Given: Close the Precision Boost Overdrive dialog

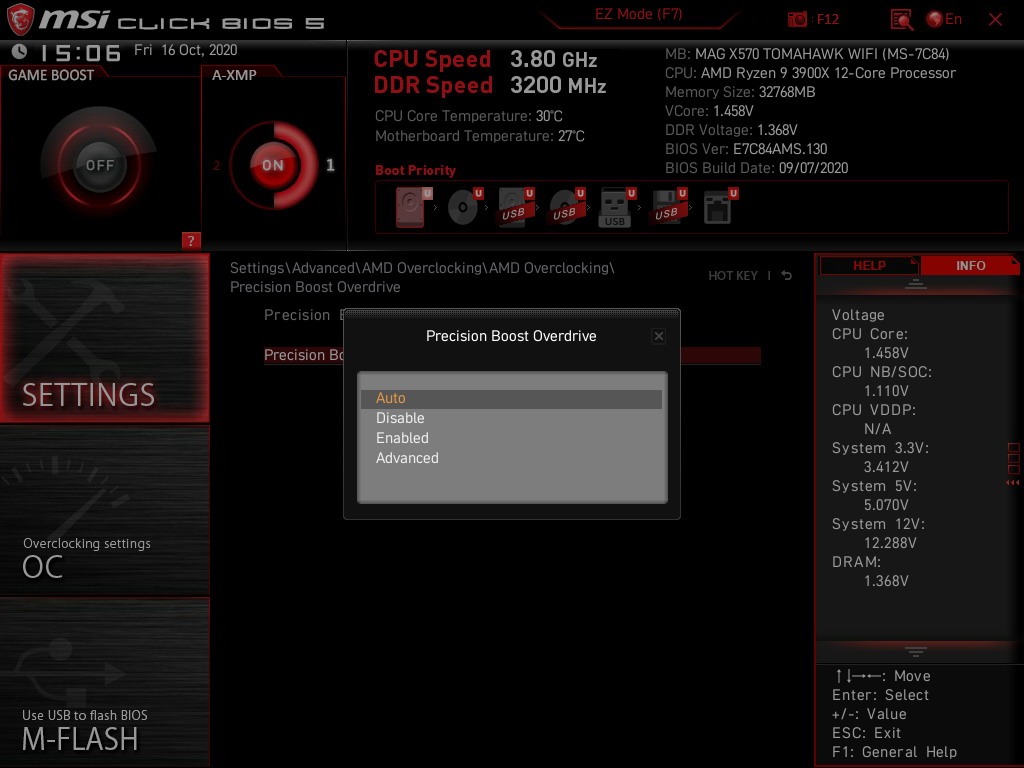Looking at the screenshot, I should tap(658, 336).
